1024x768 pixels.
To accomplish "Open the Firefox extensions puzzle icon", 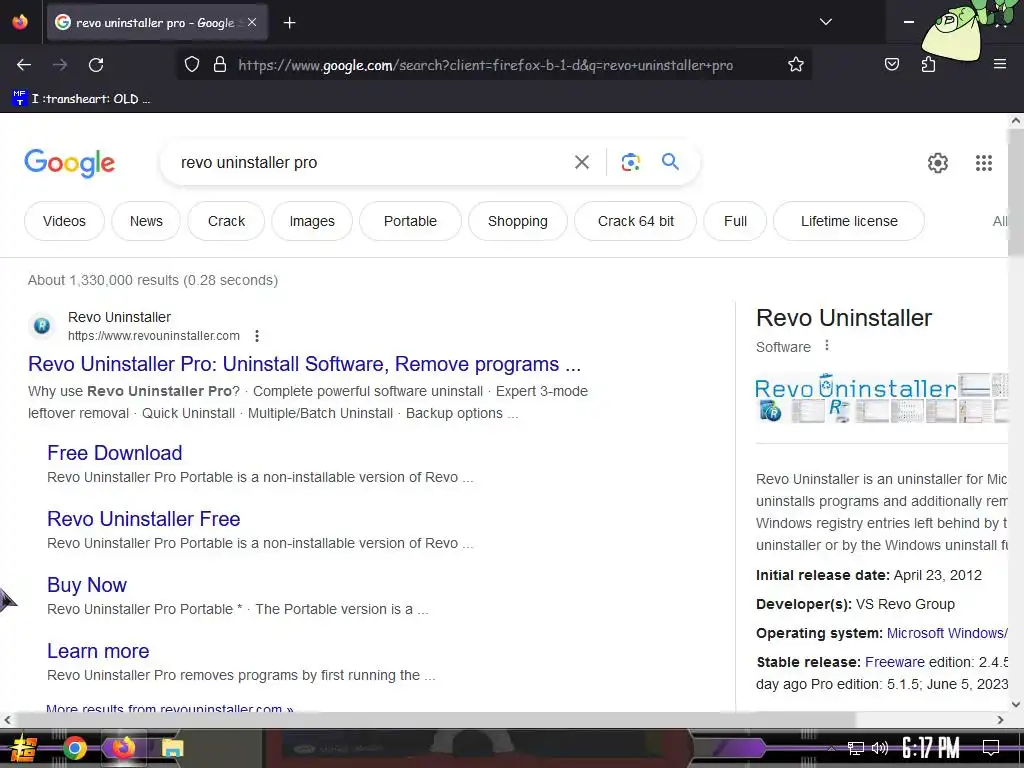I will [x=928, y=64].
